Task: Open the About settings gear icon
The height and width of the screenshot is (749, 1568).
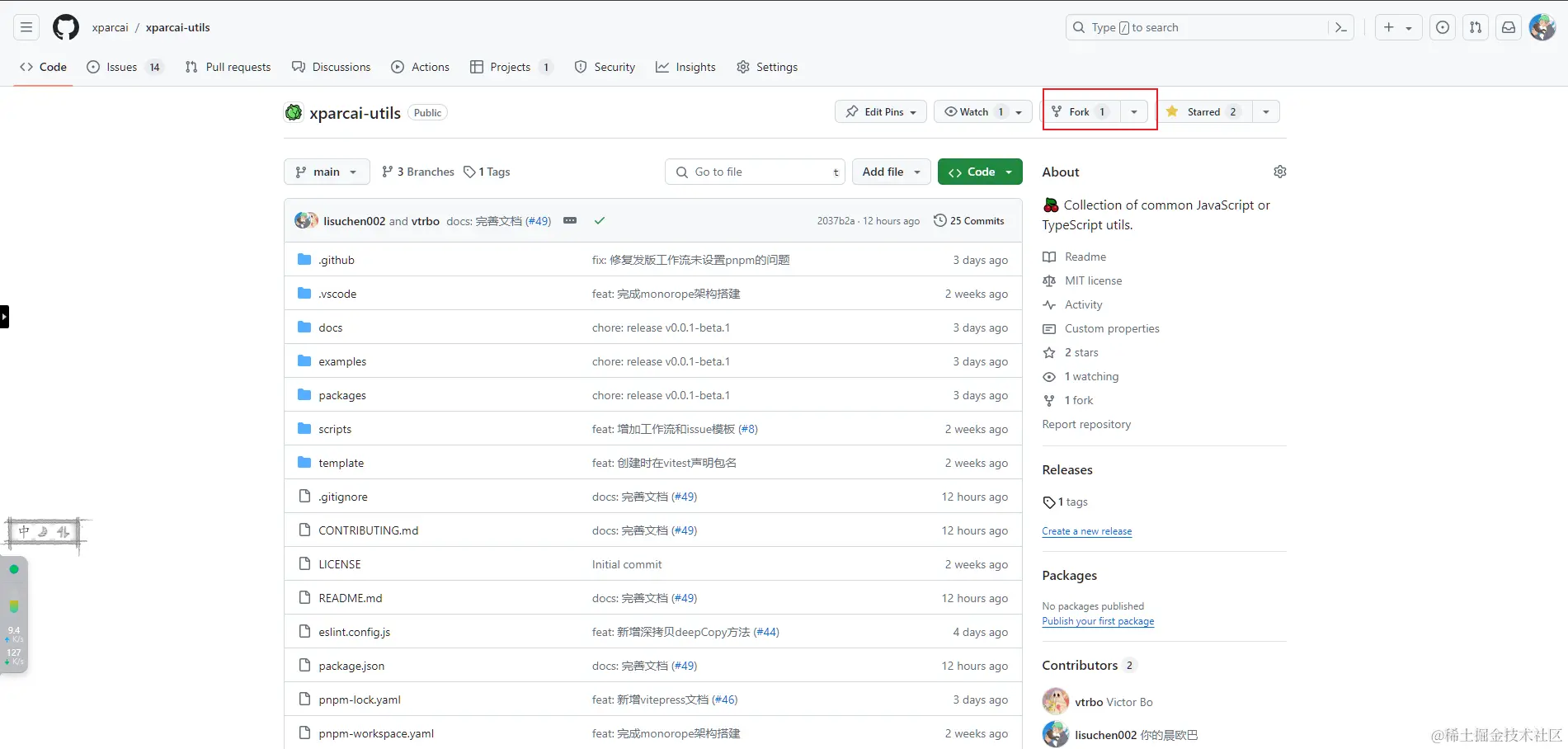Action: 1280,172
